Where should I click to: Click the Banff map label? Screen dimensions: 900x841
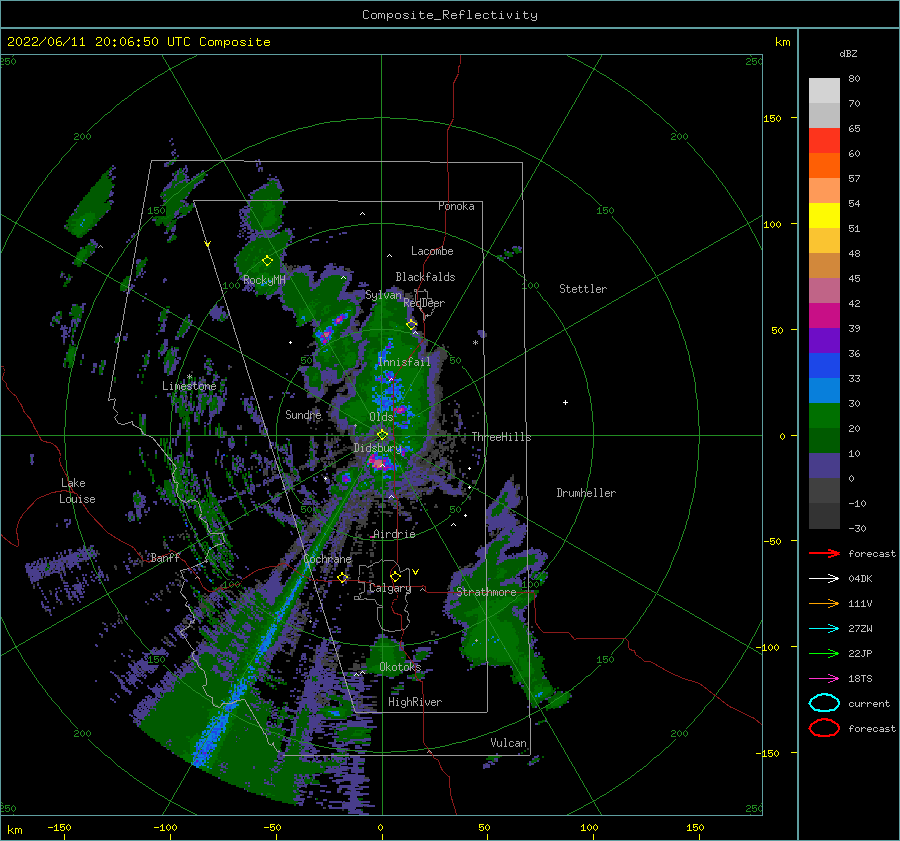[x=165, y=557]
